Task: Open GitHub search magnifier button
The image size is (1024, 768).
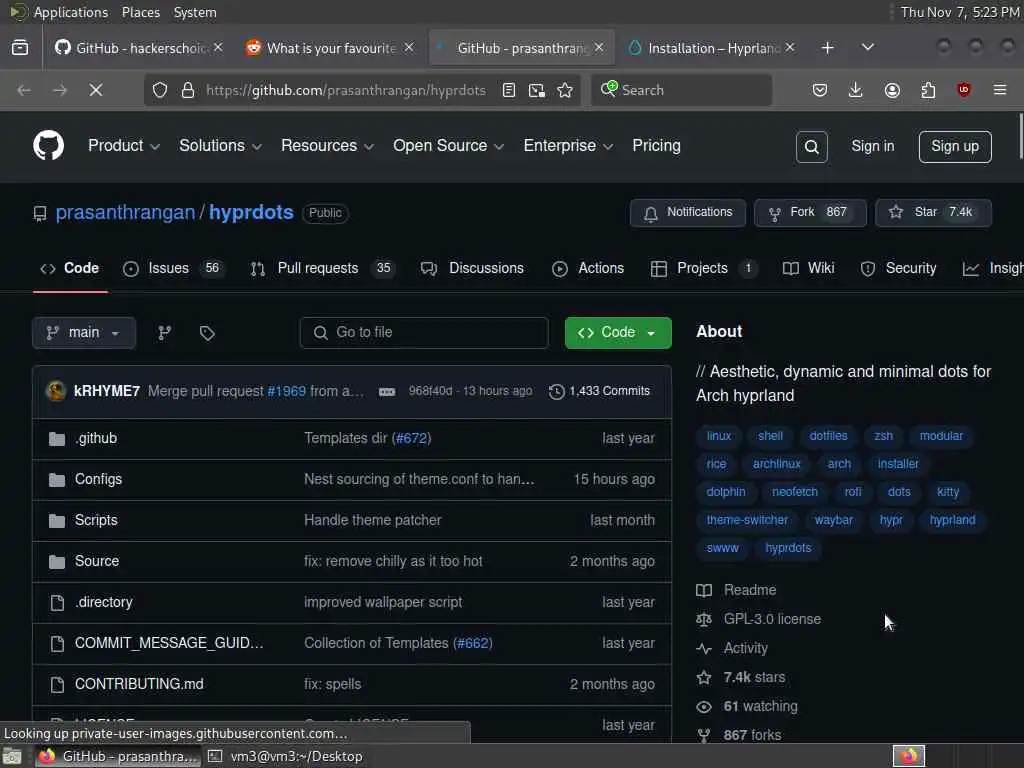Action: click(x=812, y=146)
